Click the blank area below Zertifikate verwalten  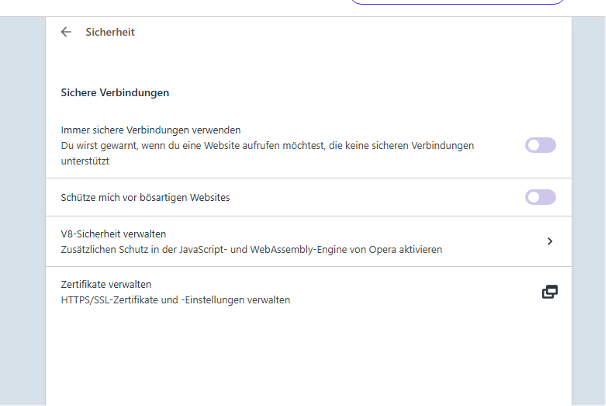[x=300, y=360]
